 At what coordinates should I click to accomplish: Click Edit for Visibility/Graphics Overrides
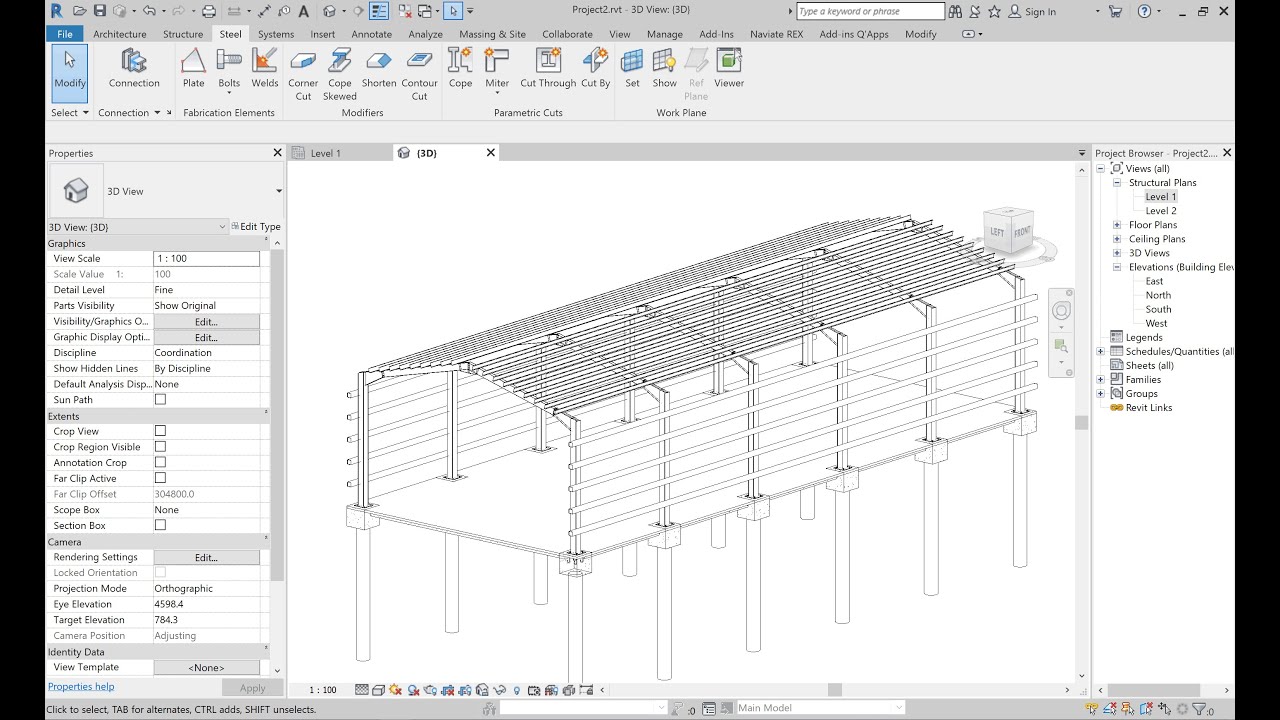pyautogui.click(x=206, y=322)
